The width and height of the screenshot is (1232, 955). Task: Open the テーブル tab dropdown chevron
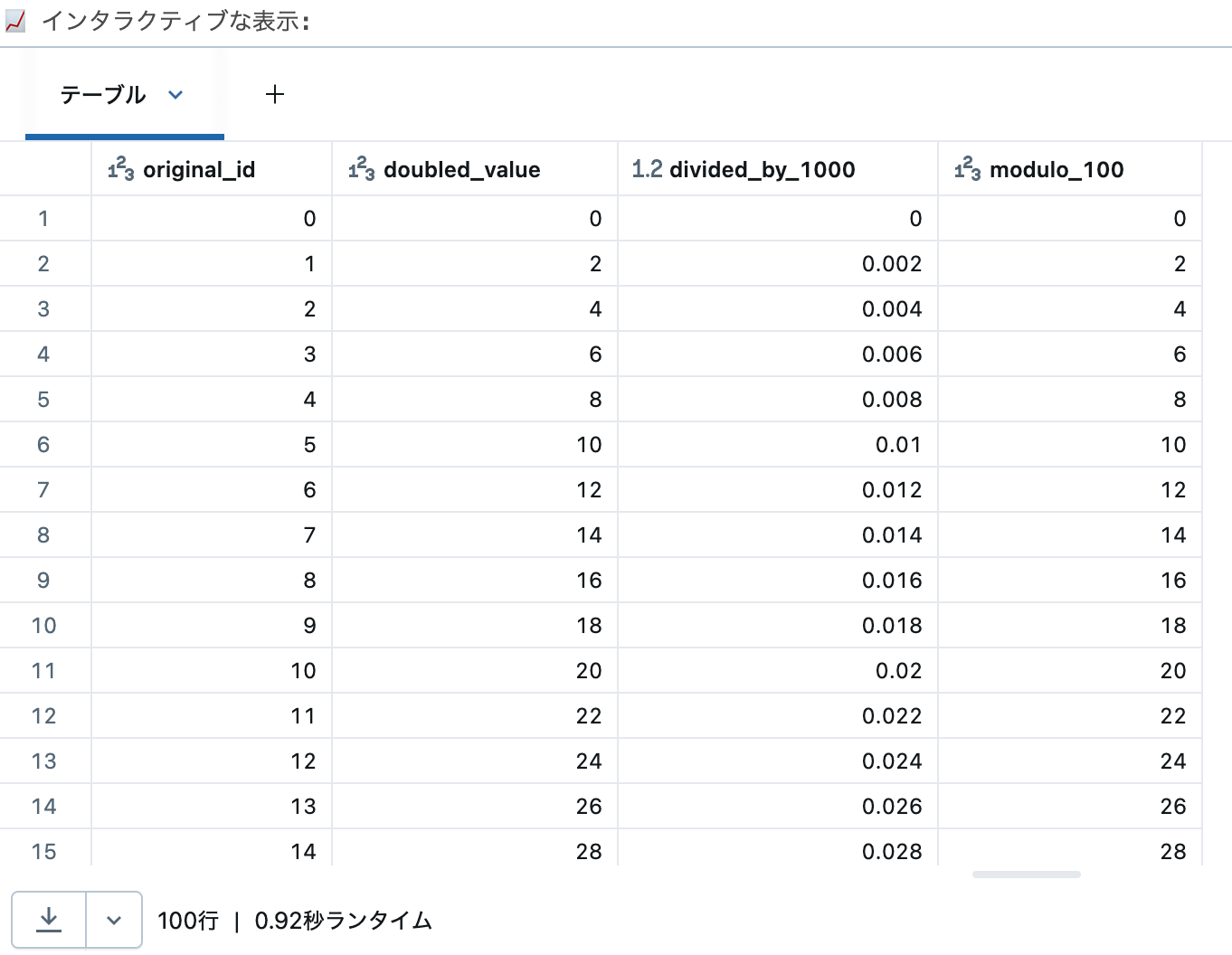pos(175,95)
